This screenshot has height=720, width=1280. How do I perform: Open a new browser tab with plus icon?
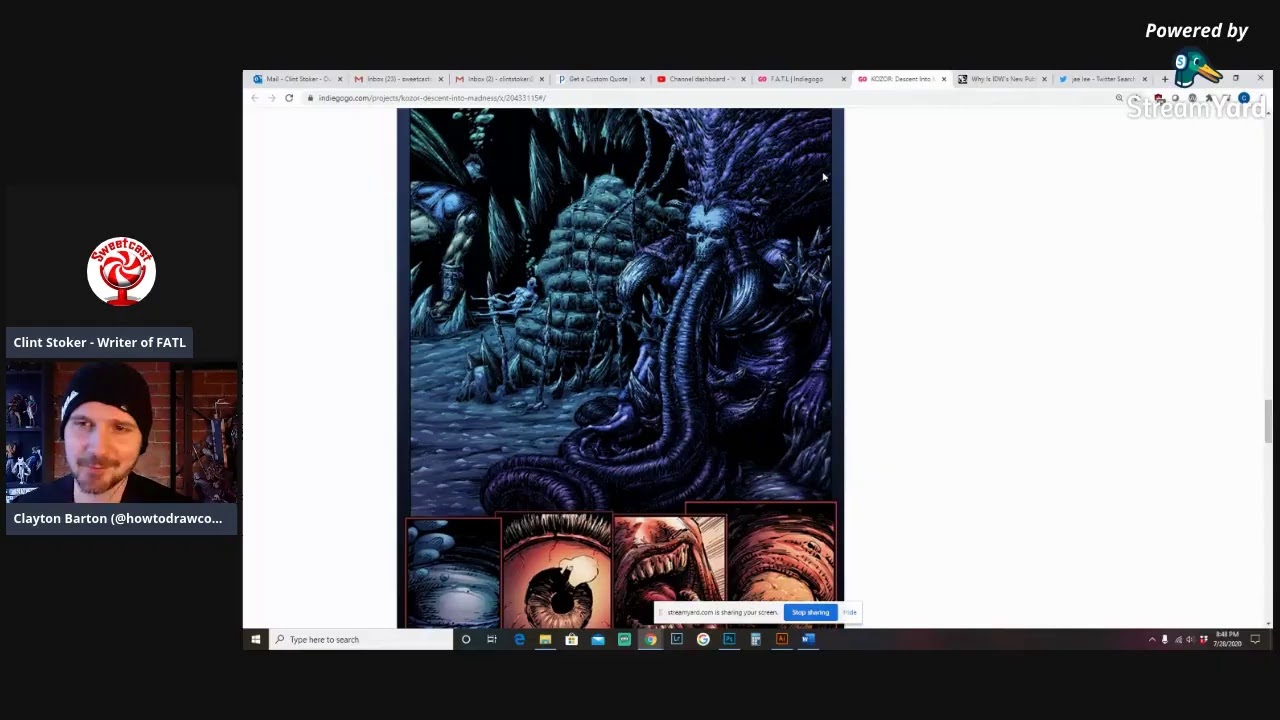click(1164, 79)
